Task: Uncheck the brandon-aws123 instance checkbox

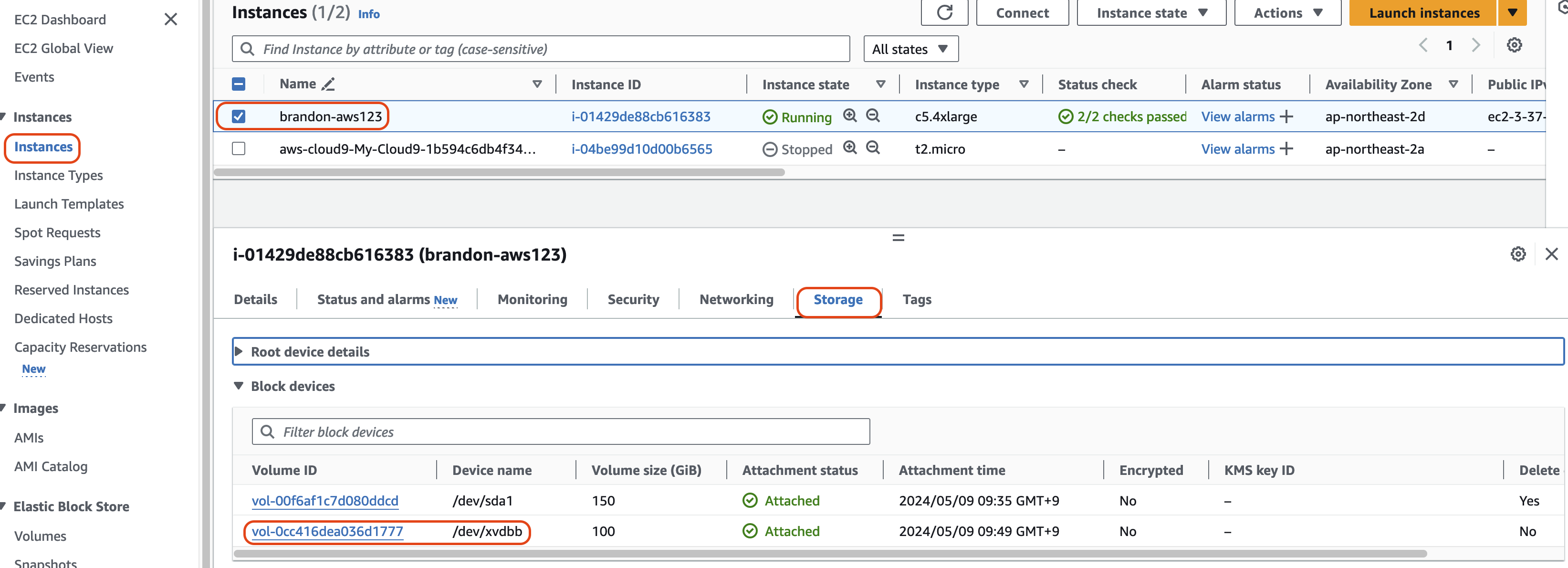Action: click(x=239, y=116)
